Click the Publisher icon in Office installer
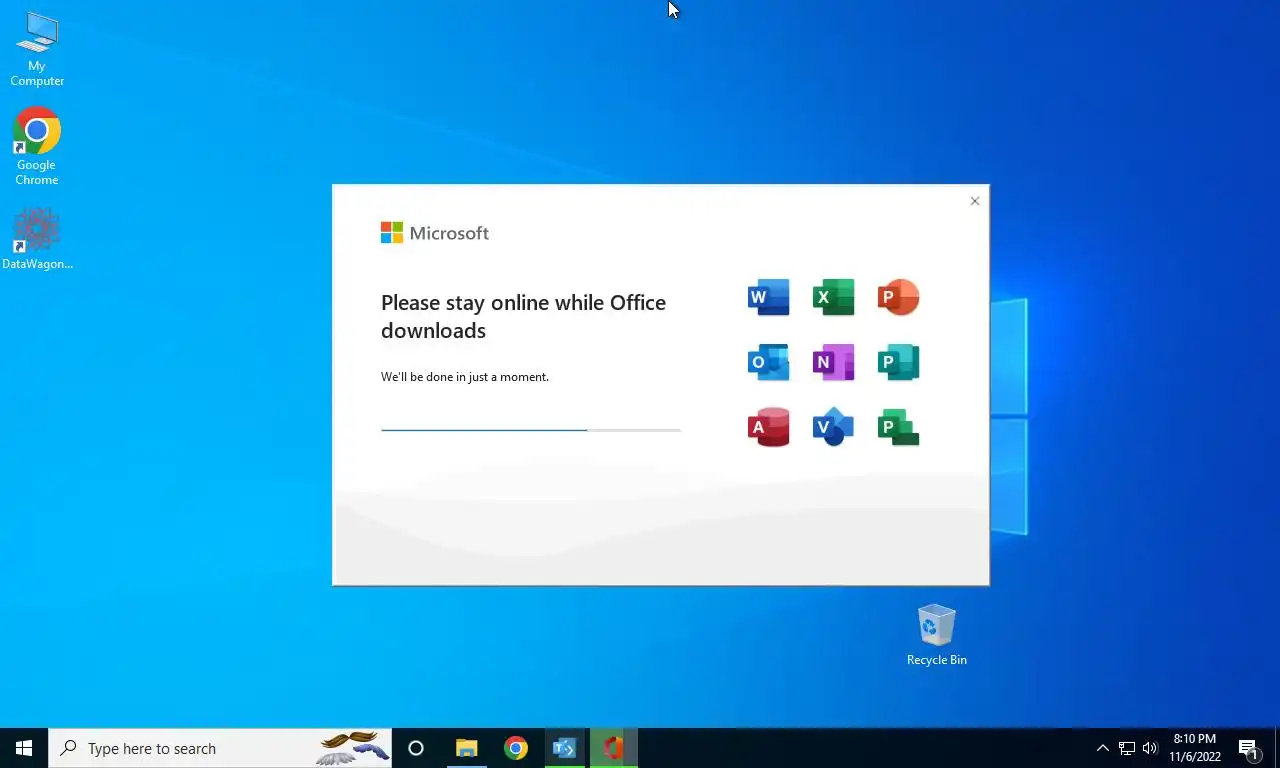1280x768 pixels. (898, 362)
